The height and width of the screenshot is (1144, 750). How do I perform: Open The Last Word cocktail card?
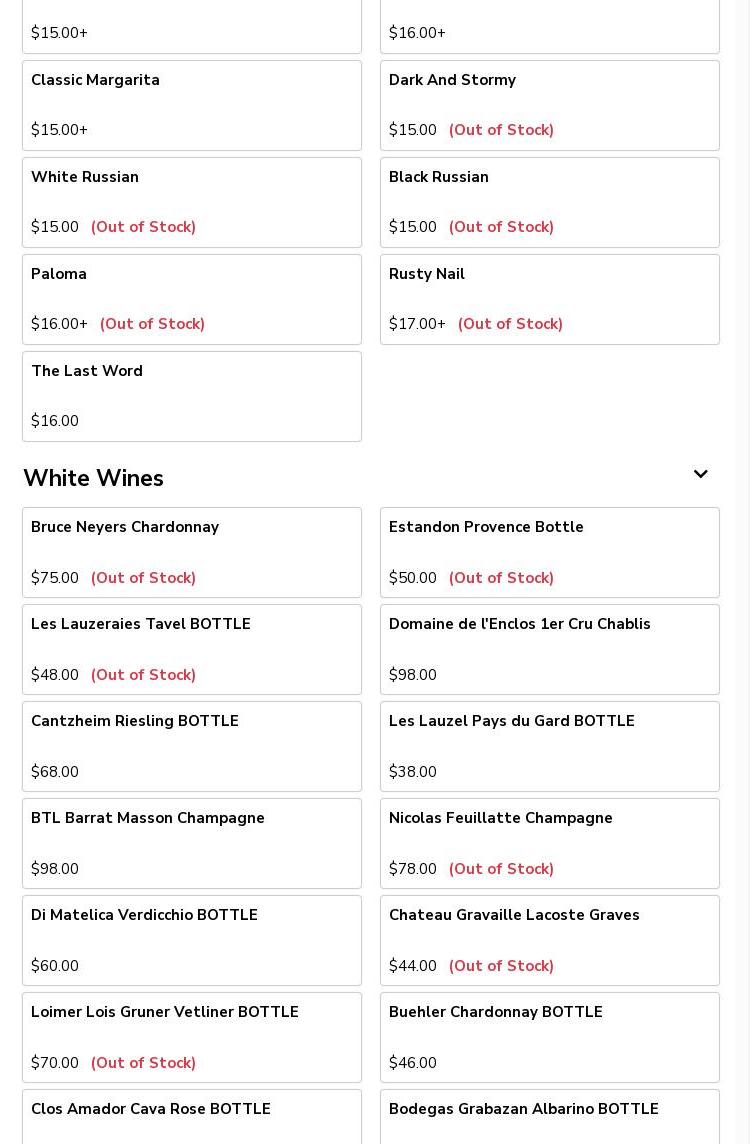point(192,396)
